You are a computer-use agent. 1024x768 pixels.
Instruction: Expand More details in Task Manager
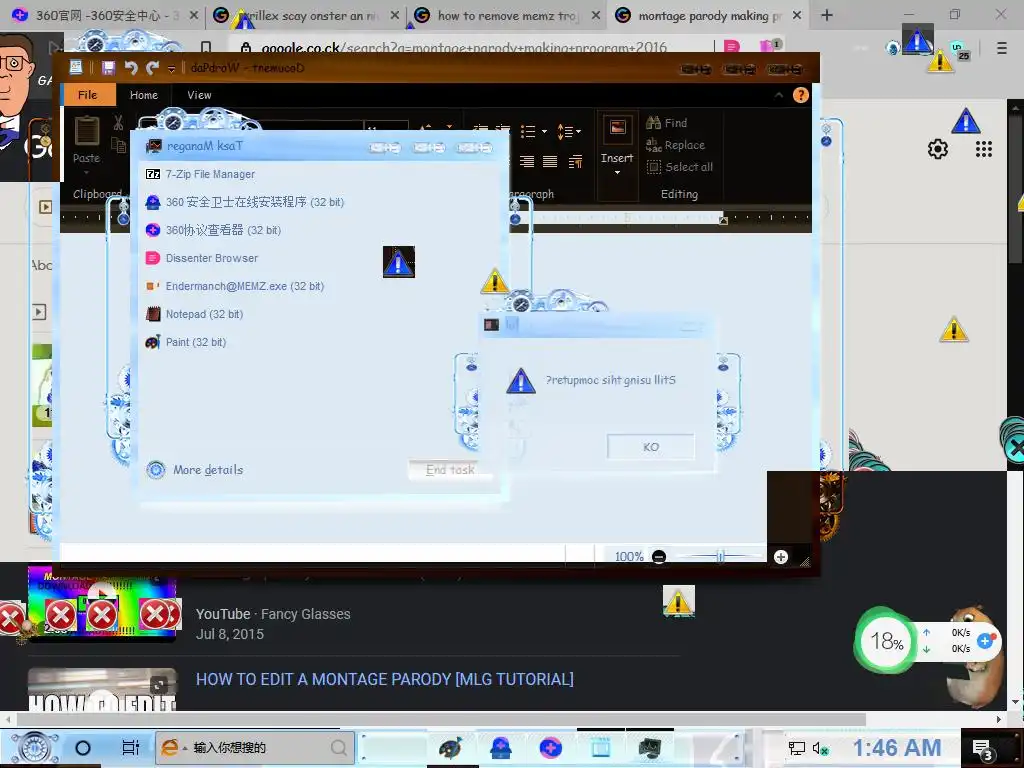pyautogui.click(x=195, y=470)
